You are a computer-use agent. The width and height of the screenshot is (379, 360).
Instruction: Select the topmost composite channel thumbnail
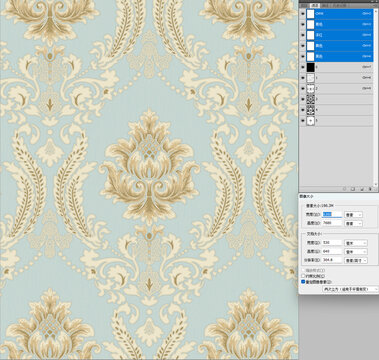click(311, 14)
